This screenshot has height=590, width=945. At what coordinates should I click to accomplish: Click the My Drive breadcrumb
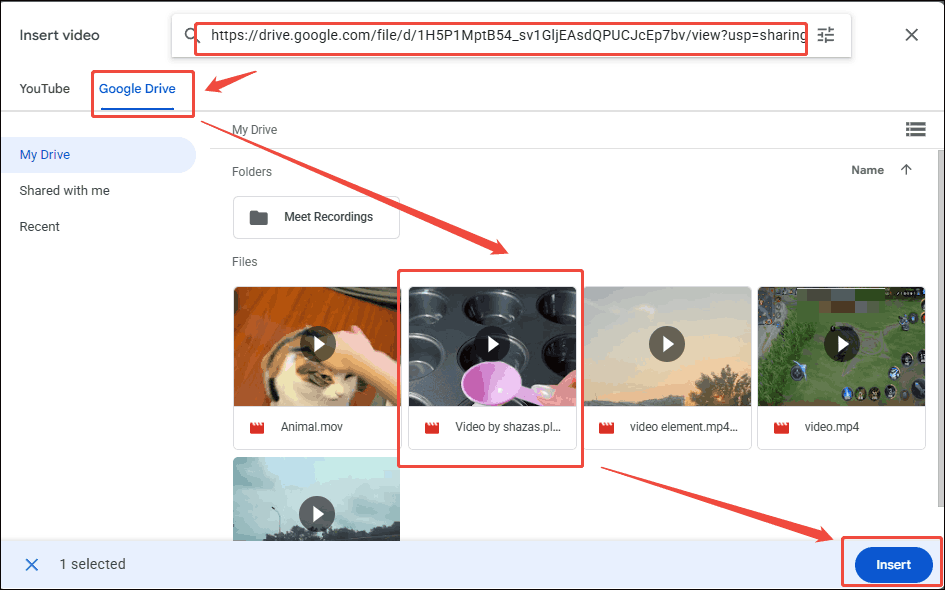tap(254, 130)
